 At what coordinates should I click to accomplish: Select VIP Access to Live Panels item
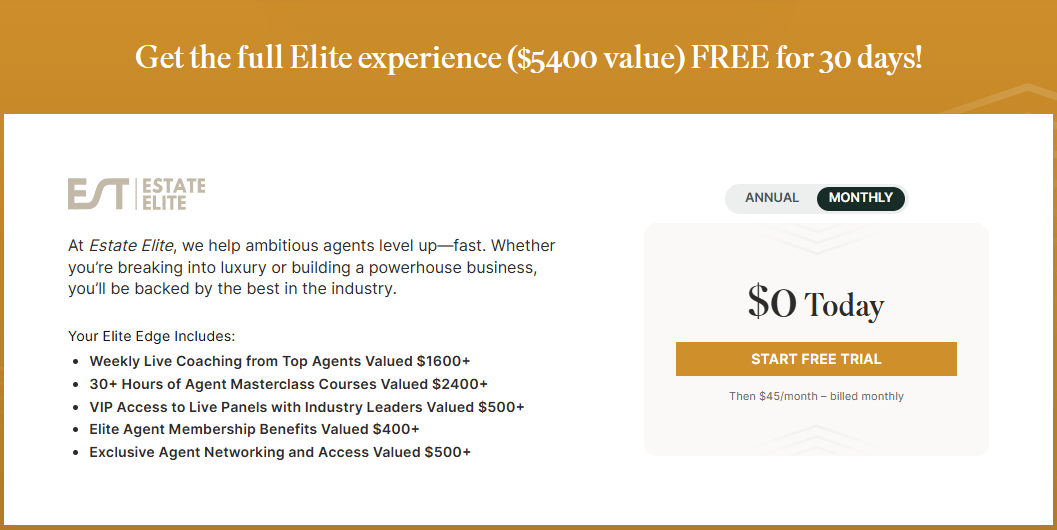click(307, 407)
